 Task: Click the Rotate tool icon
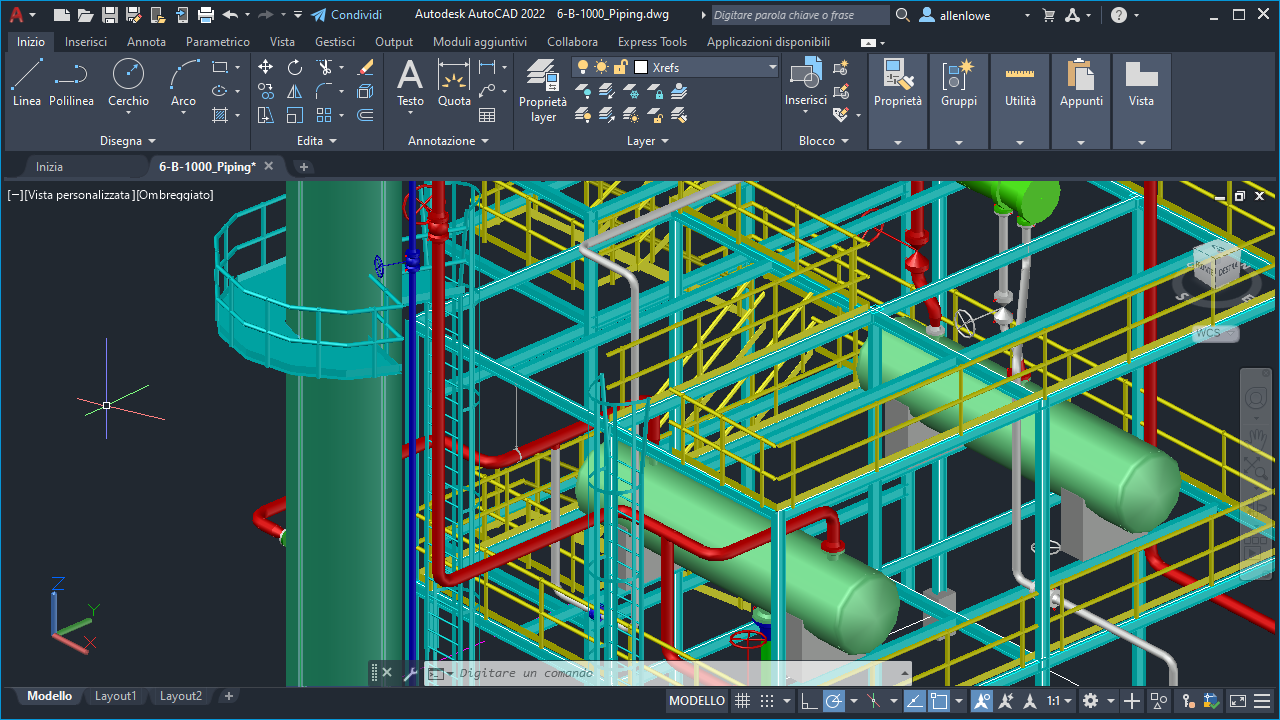coord(295,67)
